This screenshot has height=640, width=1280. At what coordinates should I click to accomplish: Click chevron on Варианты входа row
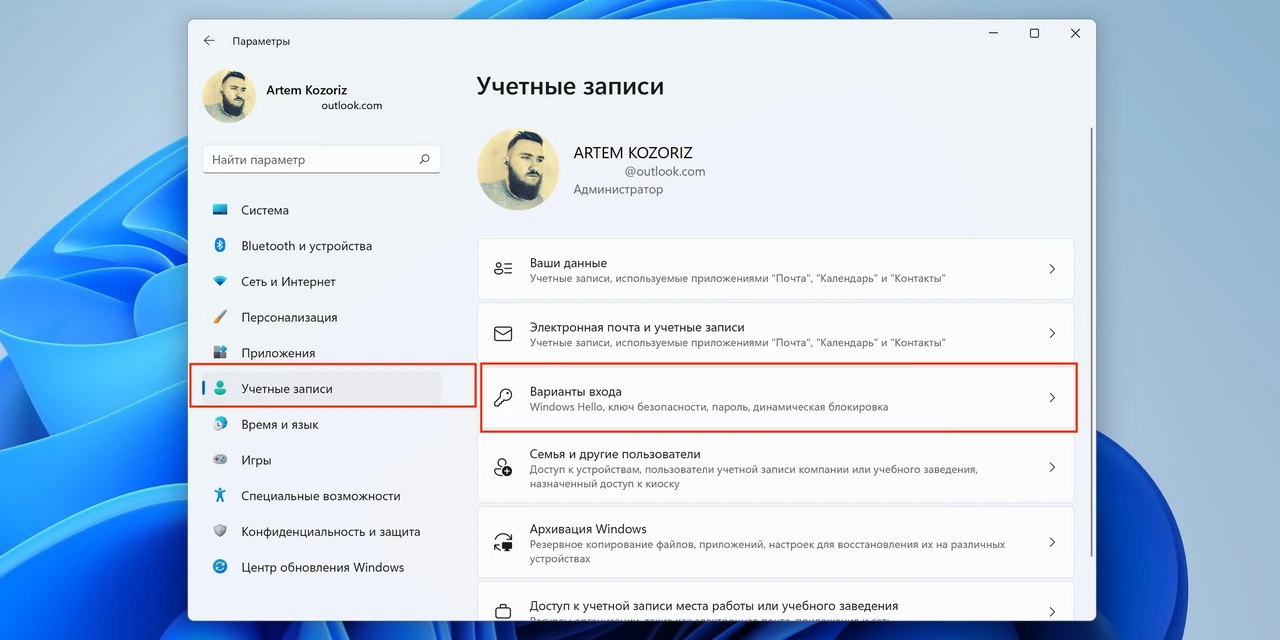(1052, 398)
